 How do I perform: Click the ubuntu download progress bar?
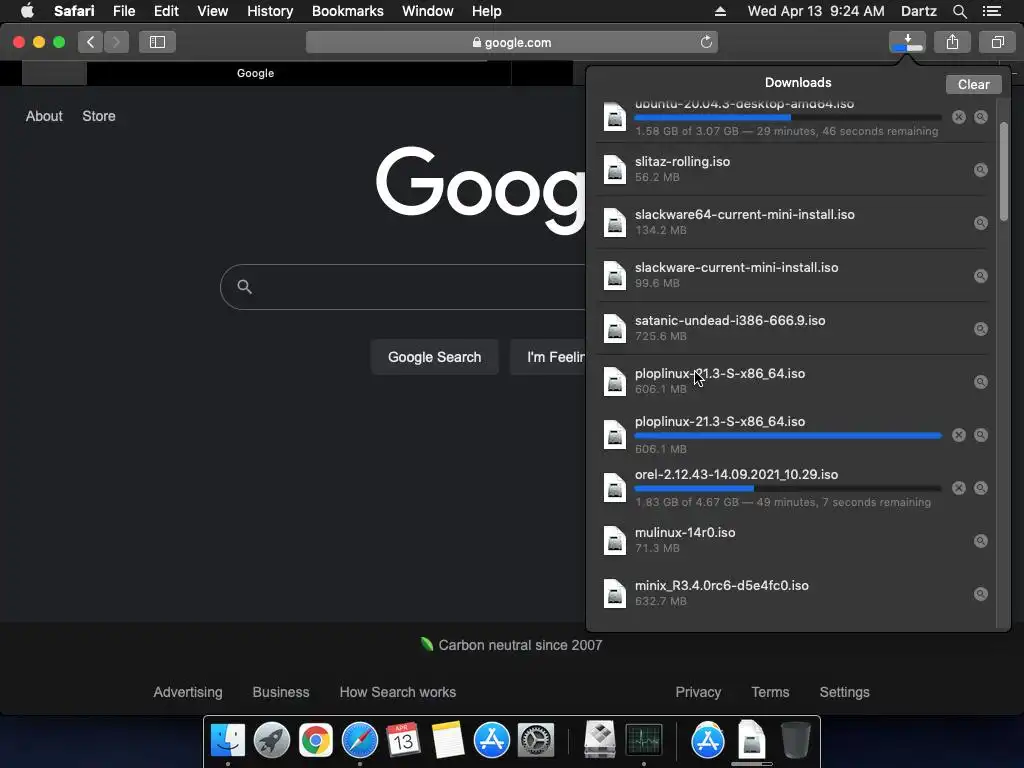pyautogui.click(x=788, y=118)
